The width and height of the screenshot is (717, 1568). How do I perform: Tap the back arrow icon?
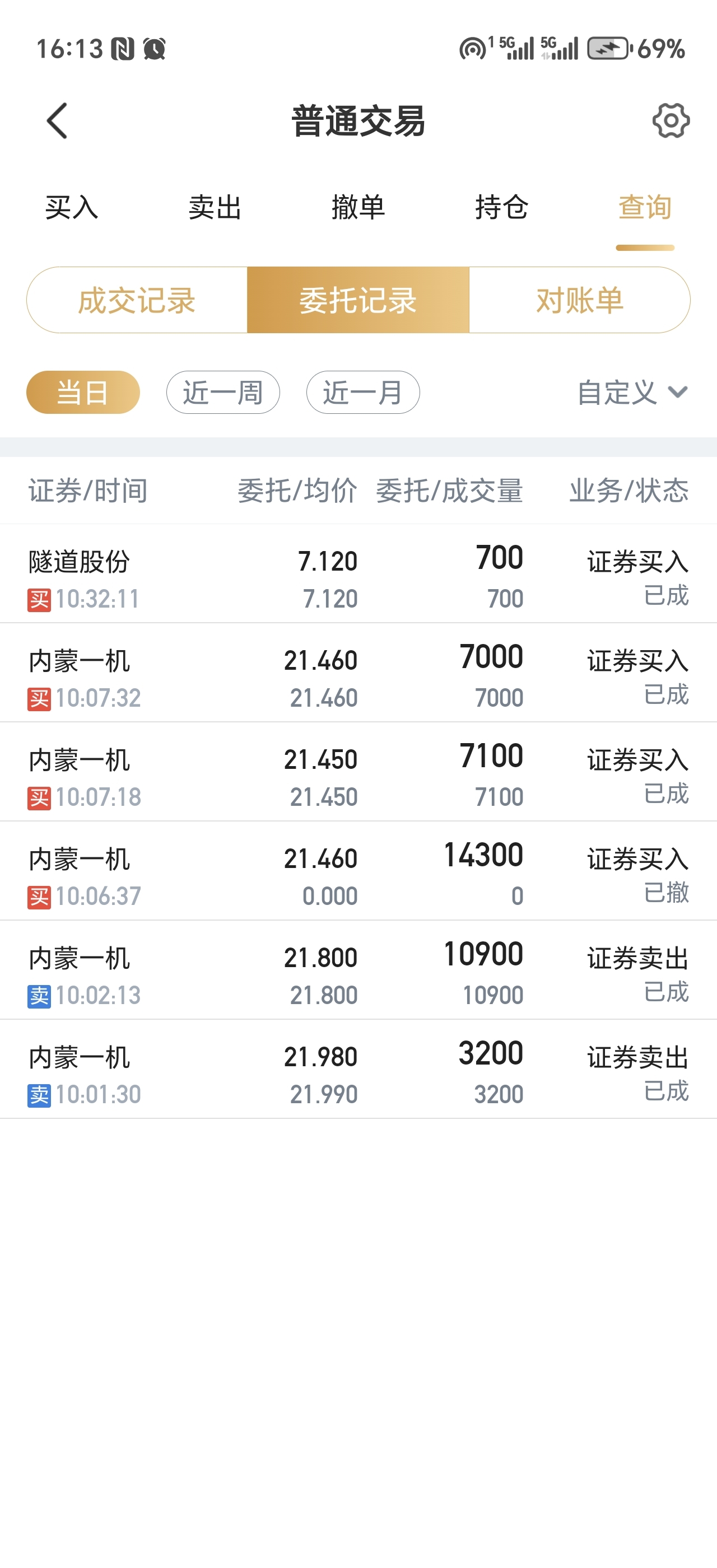57,120
